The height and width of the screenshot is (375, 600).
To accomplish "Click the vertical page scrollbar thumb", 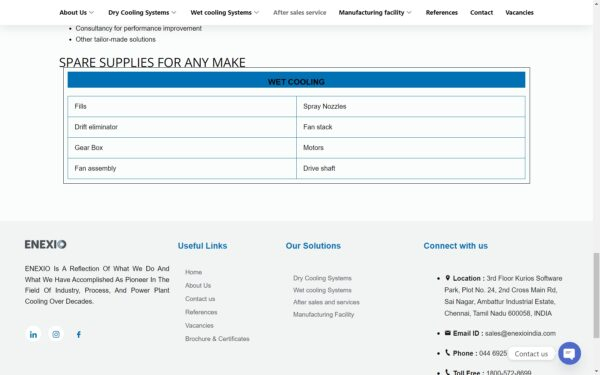I will click(x=596, y=295).
